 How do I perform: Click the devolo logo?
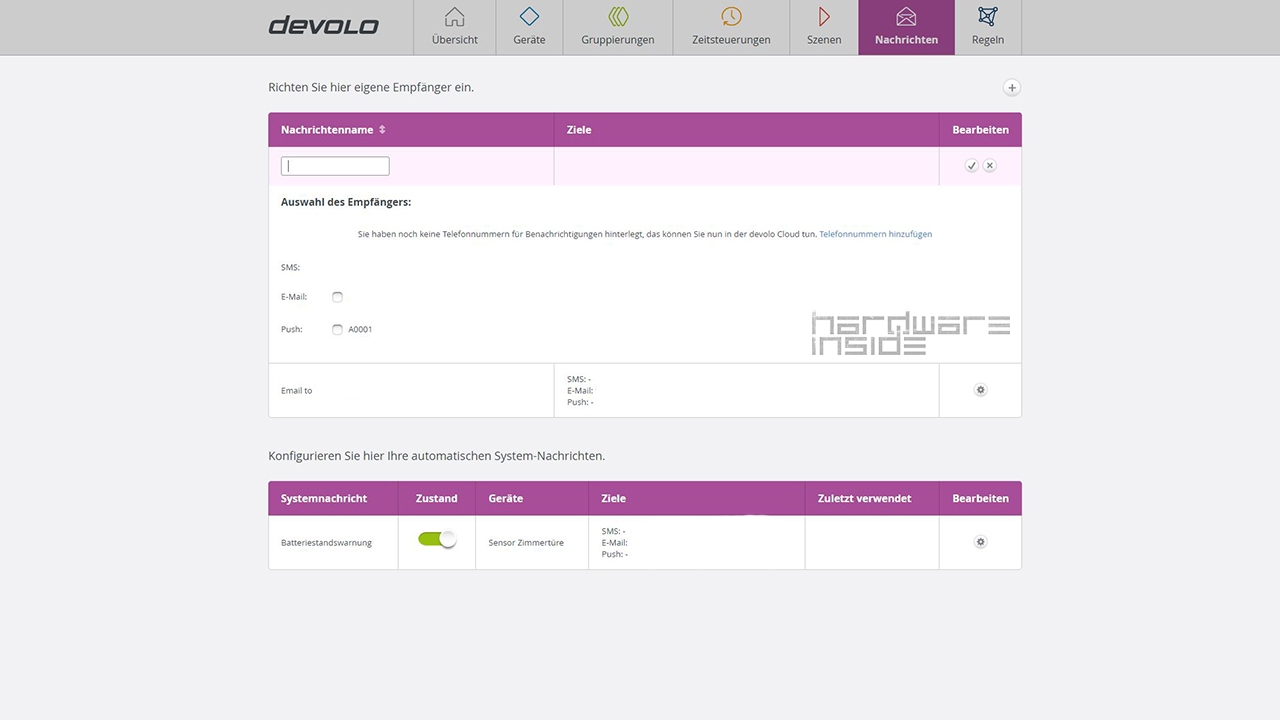(x=323, y=25)
